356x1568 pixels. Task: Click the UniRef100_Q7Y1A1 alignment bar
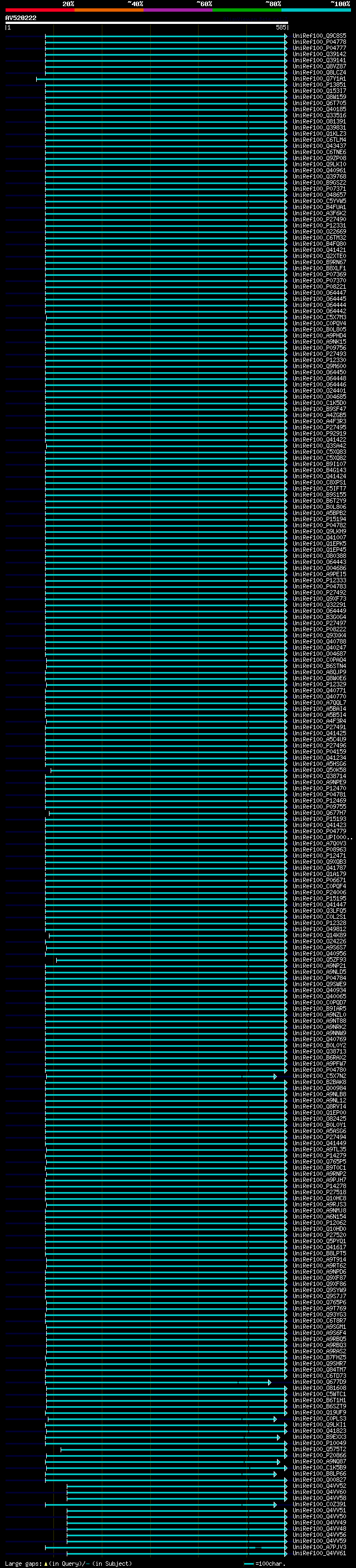click(161, 79)
